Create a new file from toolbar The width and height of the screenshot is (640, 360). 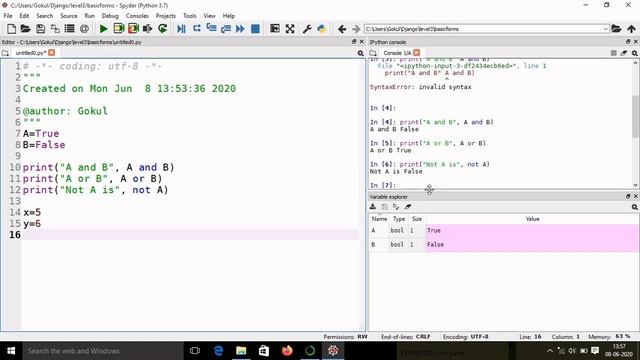click(x=11, y=29)
